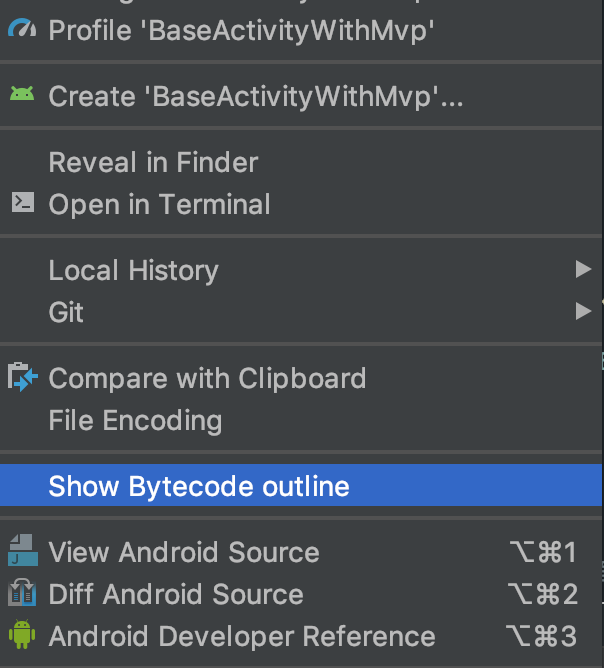Select Compare with Clipboard text entry
This screenshot has height=668, width=604.
[207, 378]
